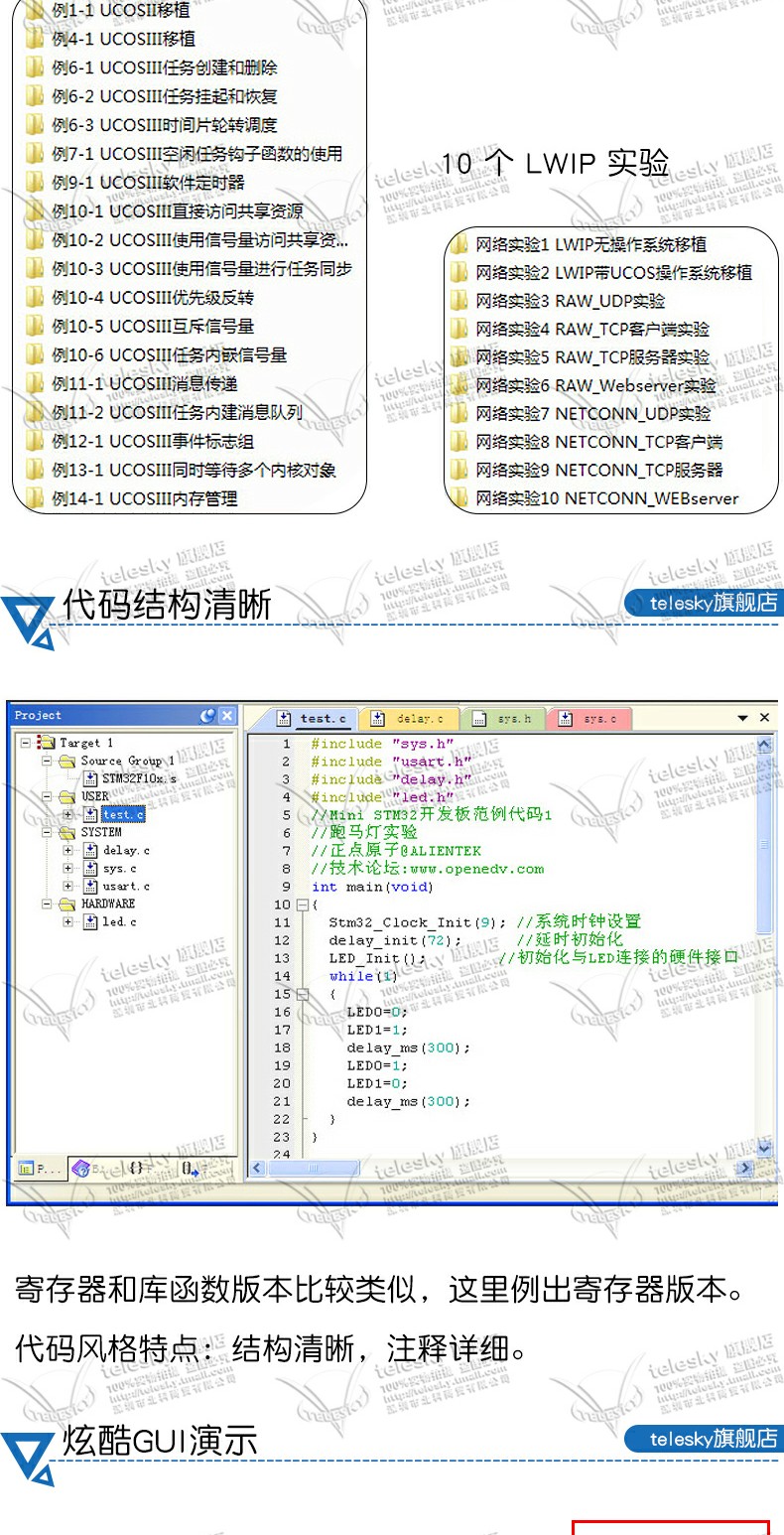Click folder icon of 例9-1 UCOSIII软件定时器

point(35,184)
